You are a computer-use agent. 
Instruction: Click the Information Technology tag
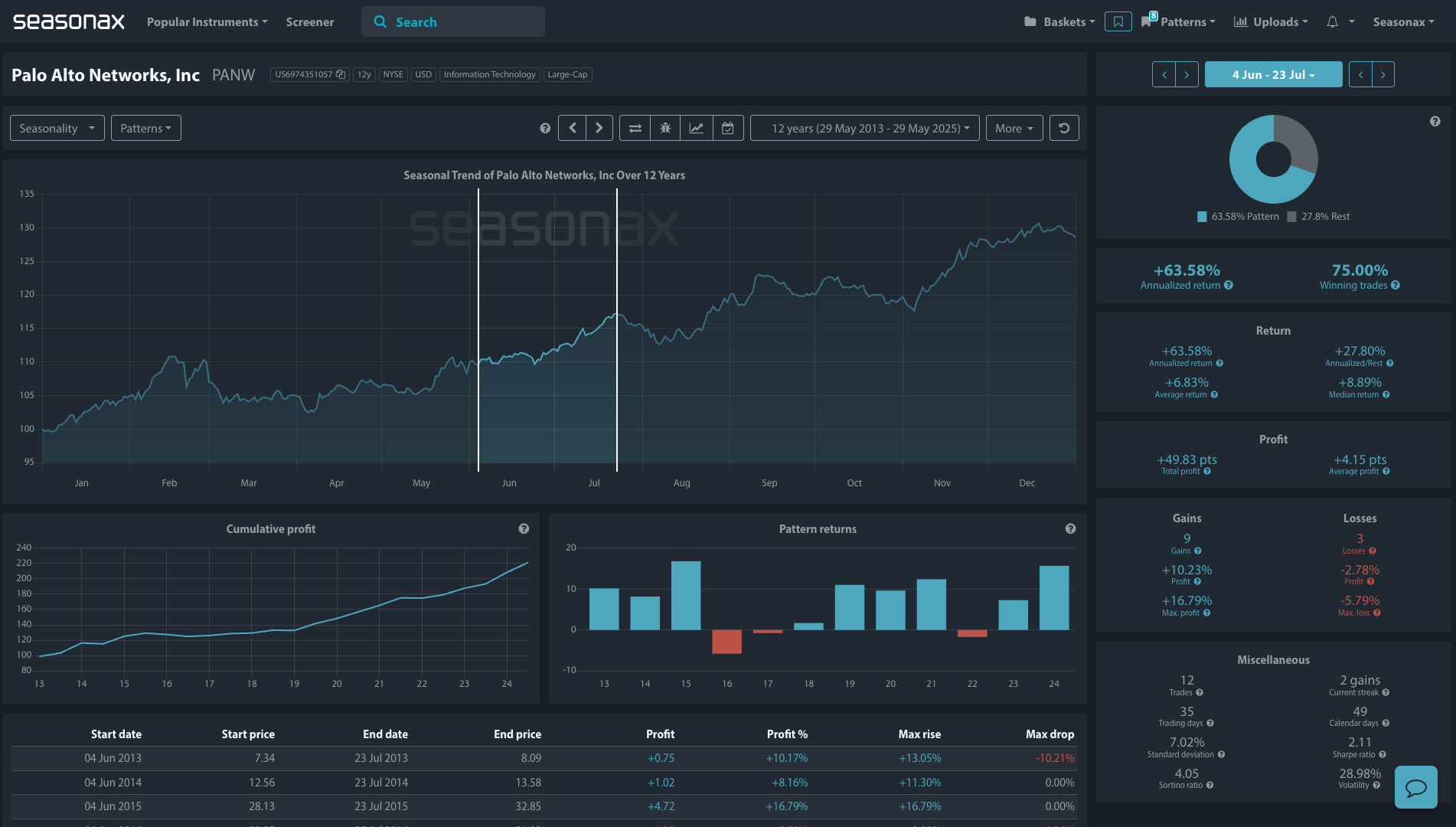489,74
